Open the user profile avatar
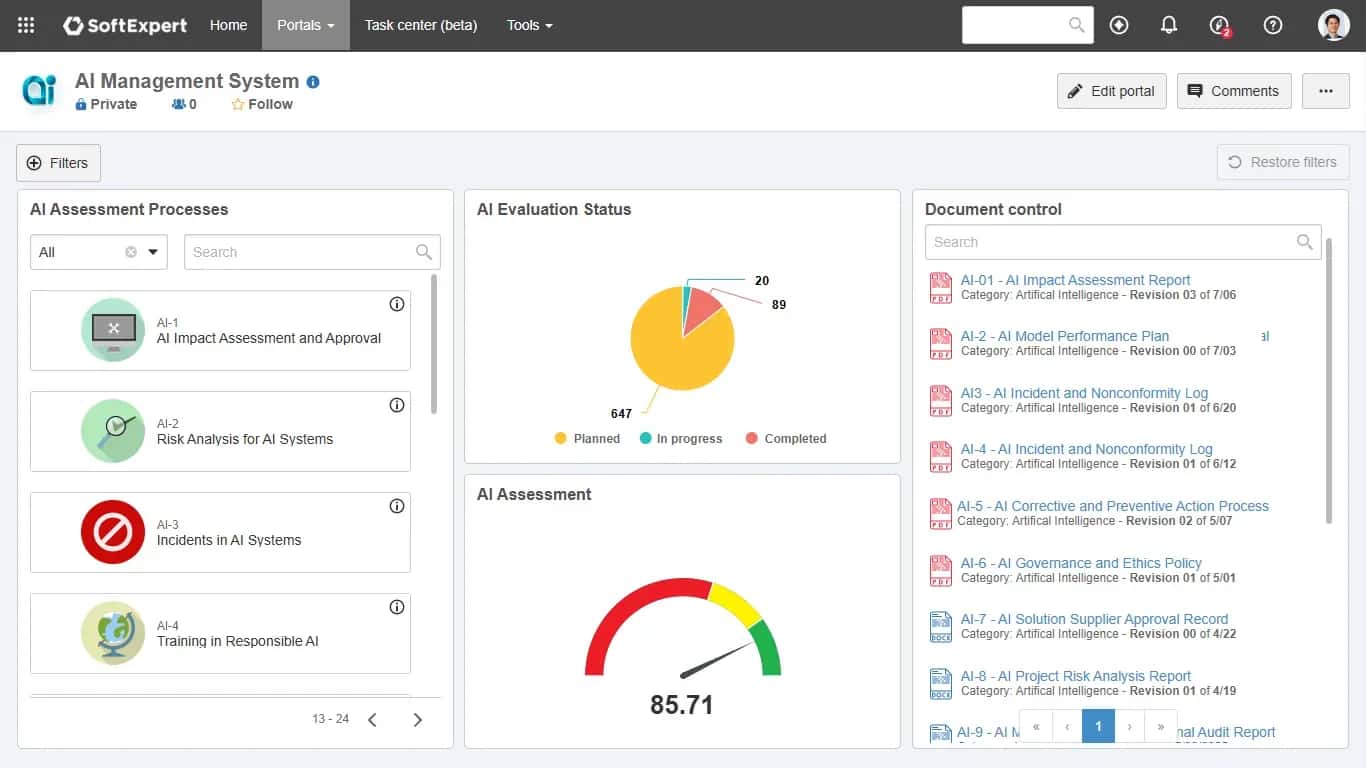This screenshot has height=768, width=1366. (x=1334, y=25)
